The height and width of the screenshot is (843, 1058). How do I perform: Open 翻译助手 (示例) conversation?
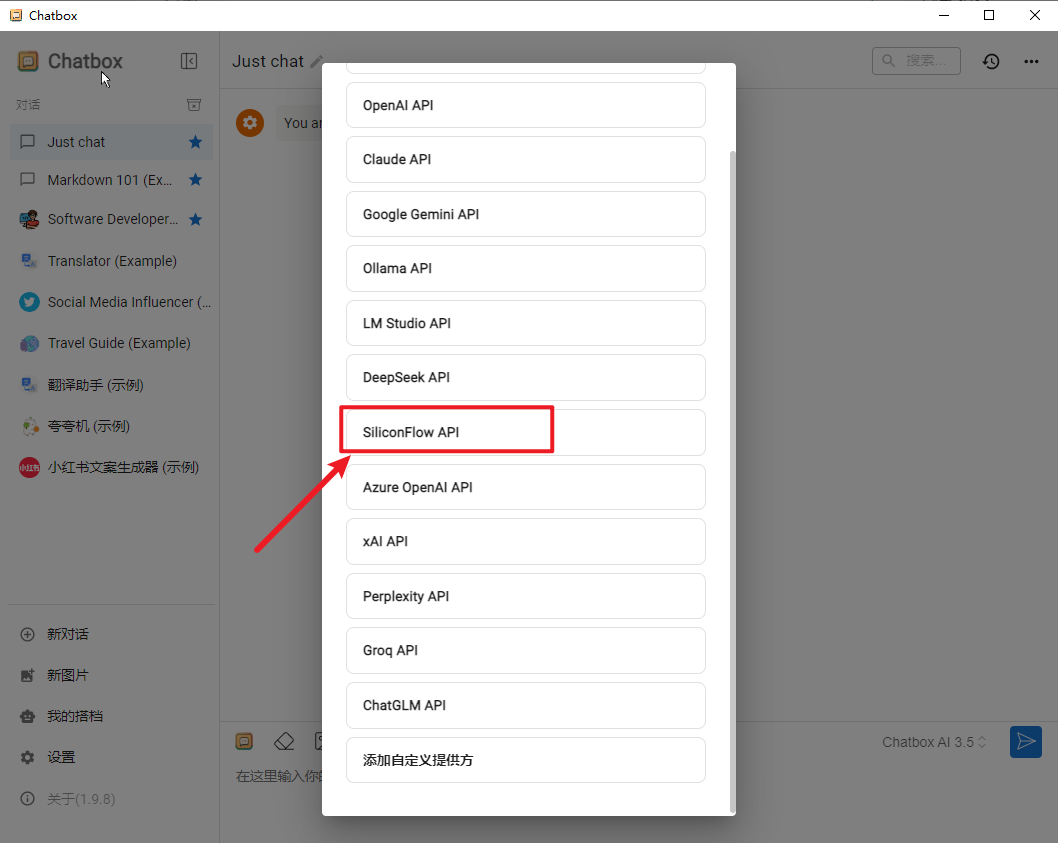(111, 385)
